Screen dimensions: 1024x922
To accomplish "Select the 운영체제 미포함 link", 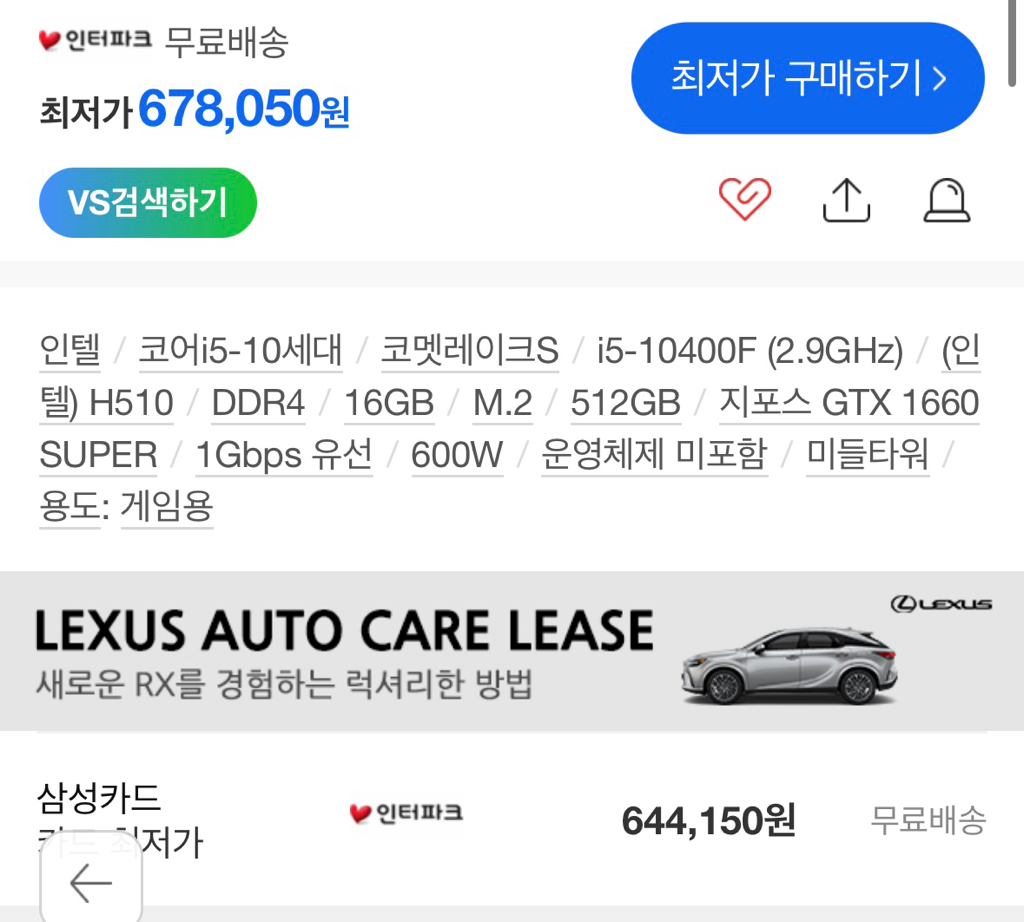I will [x=654, y=455].
